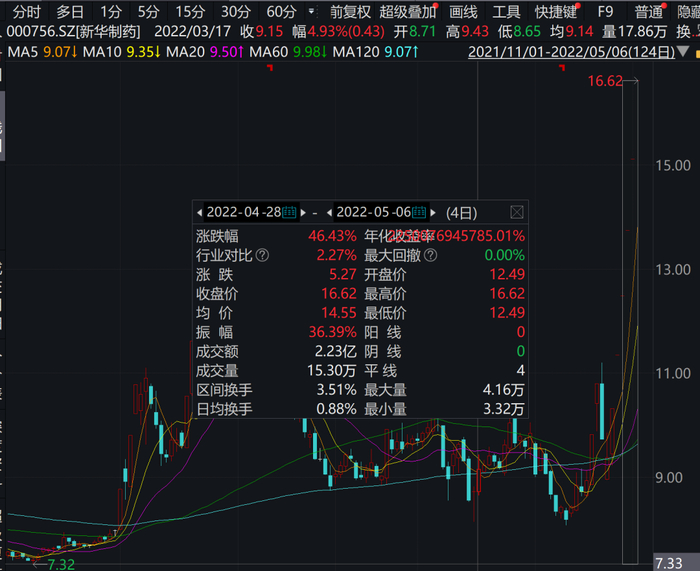Click 最小量 value 3.32万
This screenshot has width=700, height=571.
504,409
